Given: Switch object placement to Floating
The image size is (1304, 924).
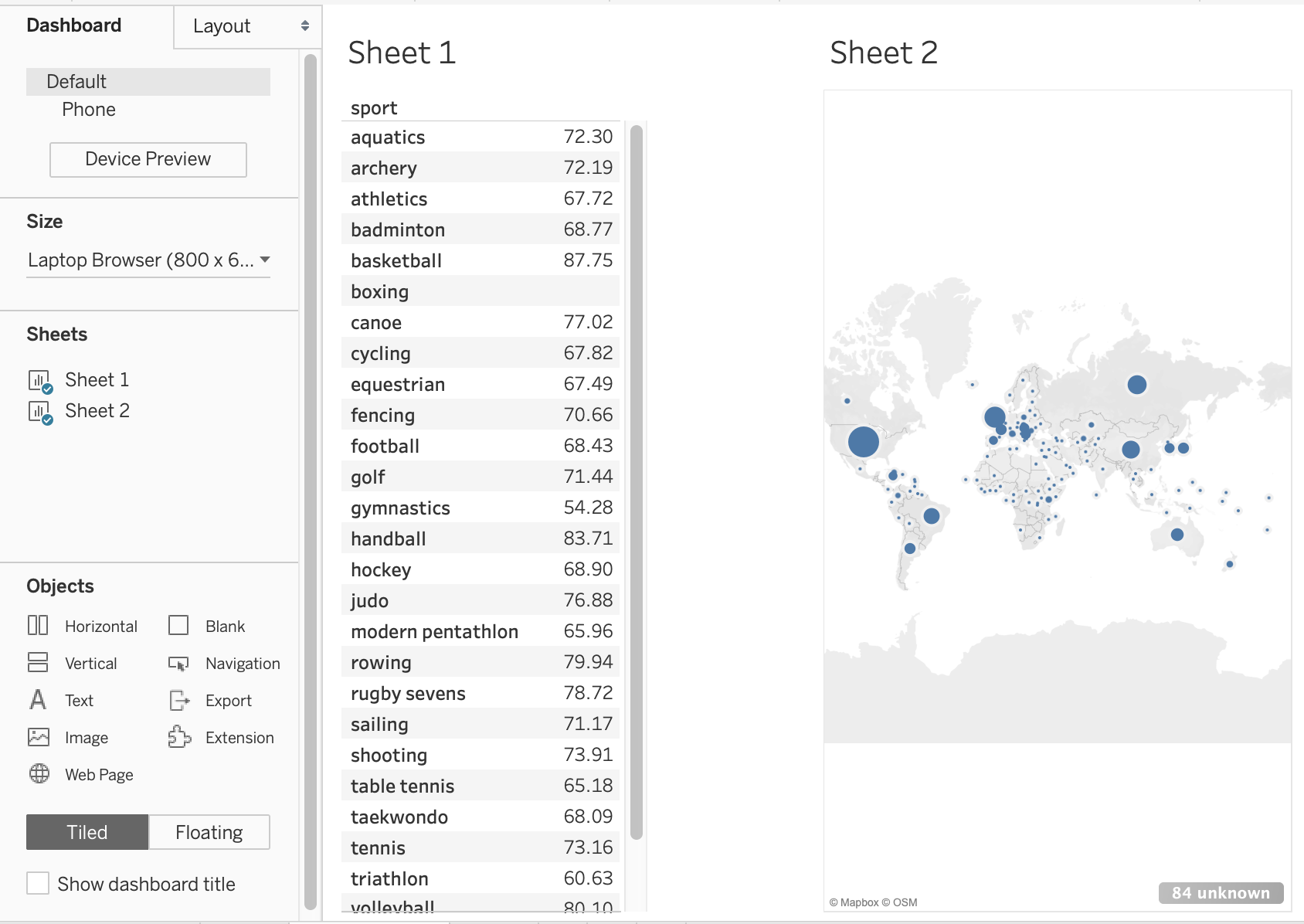Looking at the screenshot, I should tap(209, 832).
